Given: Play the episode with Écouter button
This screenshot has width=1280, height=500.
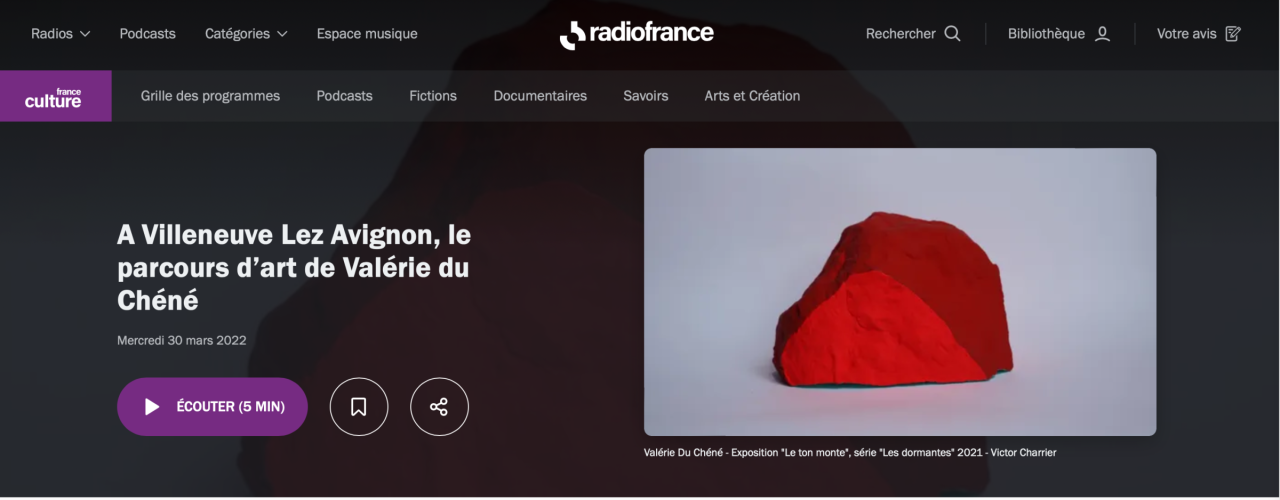Looking at the screenshot, I should click(x=212, y=407).
